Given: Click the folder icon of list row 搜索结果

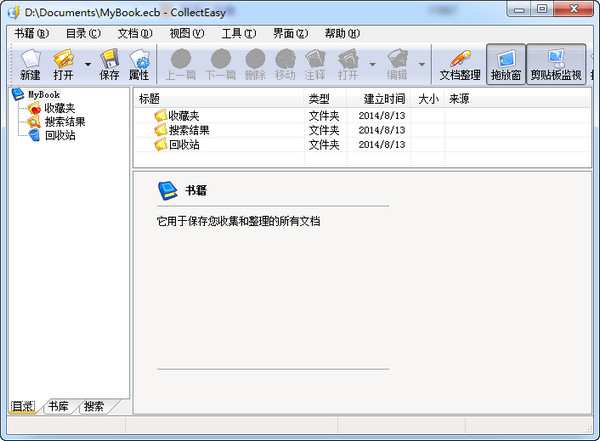Looking at the screenshot, I should [x=161, y=130].
